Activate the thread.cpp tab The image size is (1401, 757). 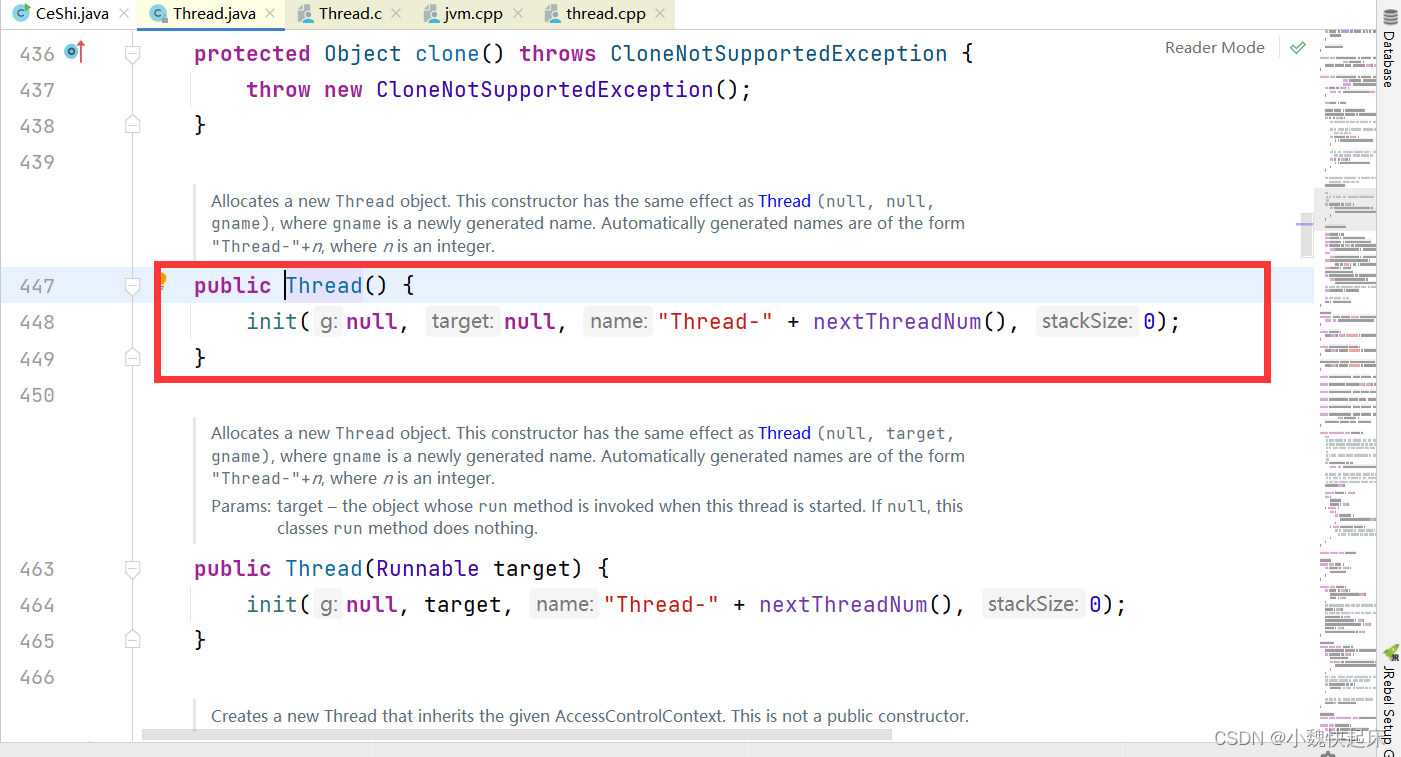pyautogui.click(x=607, y=14)
